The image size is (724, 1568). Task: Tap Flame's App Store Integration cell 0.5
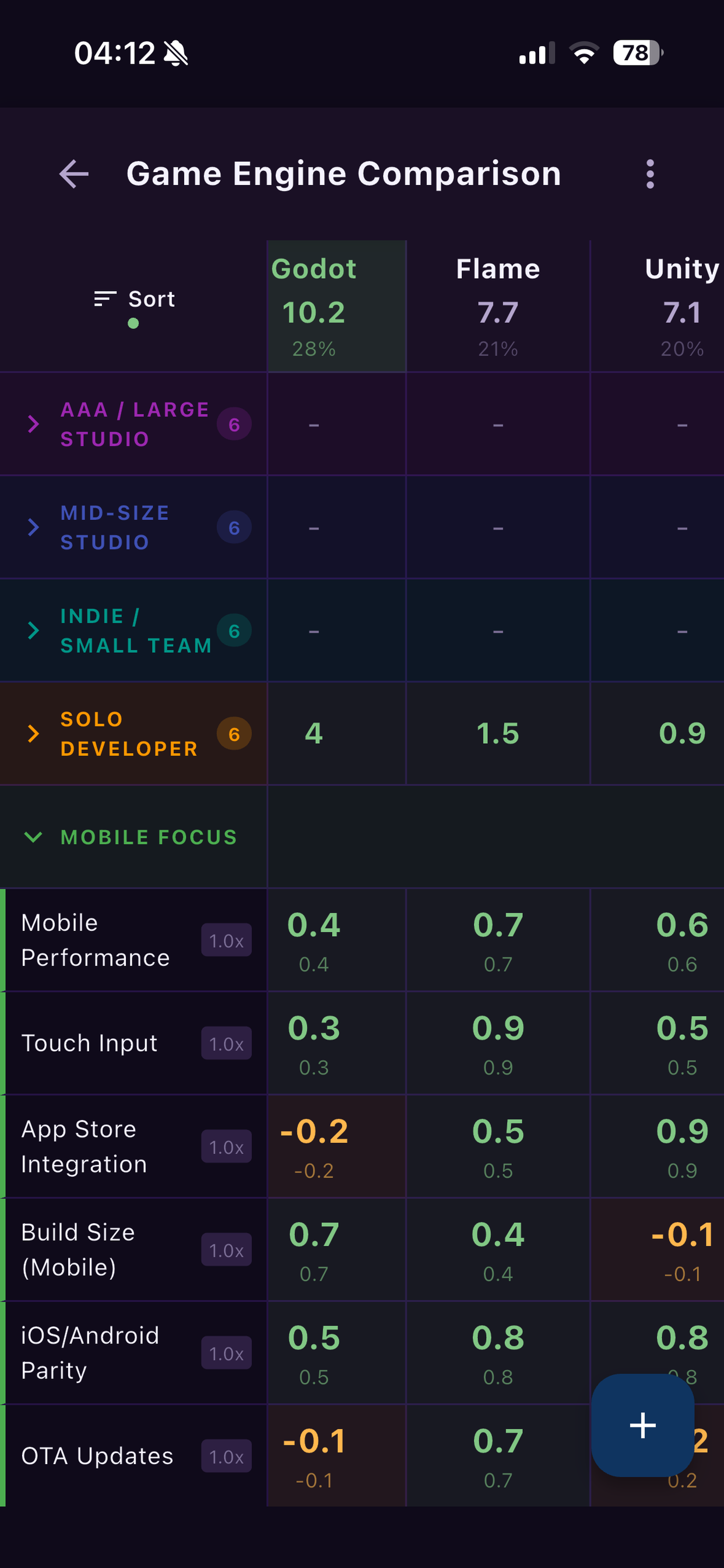point(498,1147)
